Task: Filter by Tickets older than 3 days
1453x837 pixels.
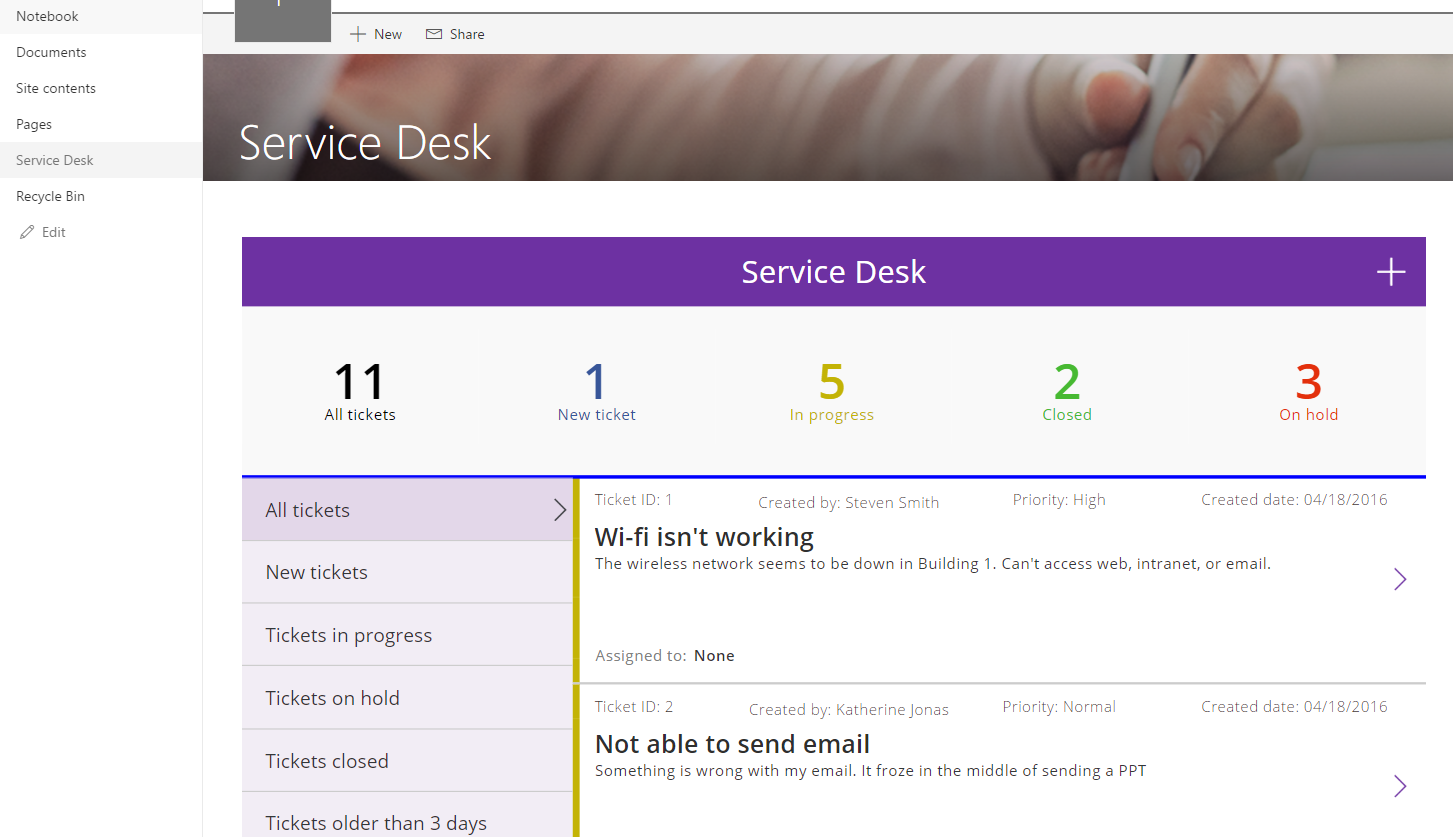Action: [x=375, y=822]
